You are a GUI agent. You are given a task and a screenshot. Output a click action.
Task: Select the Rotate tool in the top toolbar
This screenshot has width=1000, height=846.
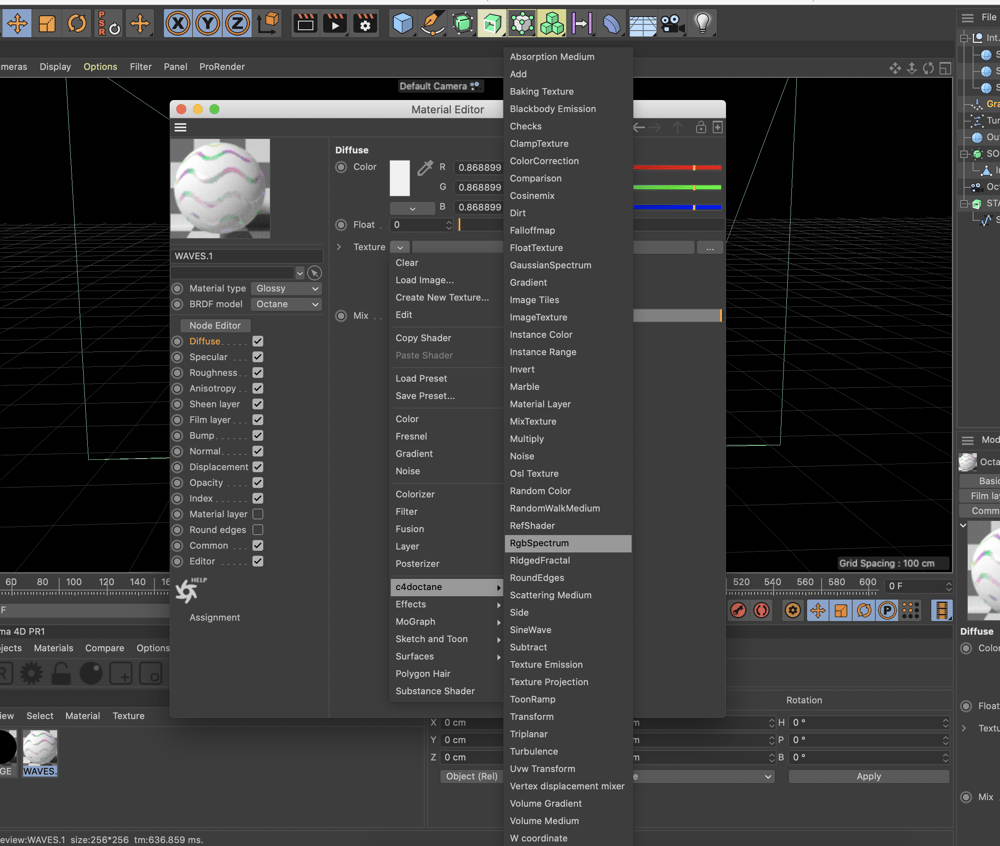(77, 24)
